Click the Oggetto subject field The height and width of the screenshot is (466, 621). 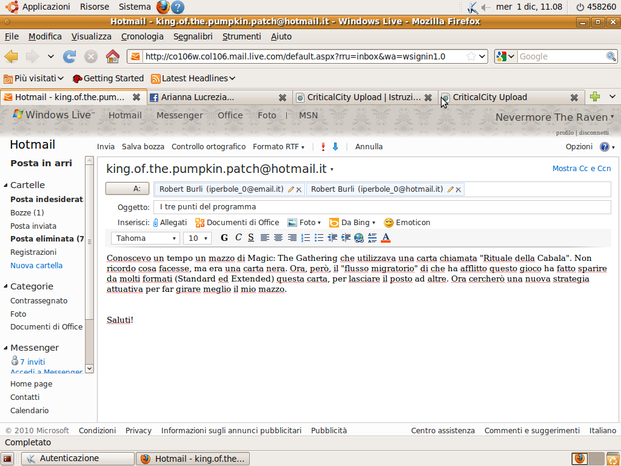pyautogui.click(x=382, y=207)
